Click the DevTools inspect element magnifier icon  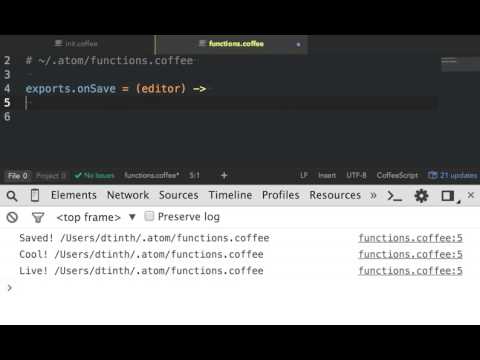(x=12, y=196)
